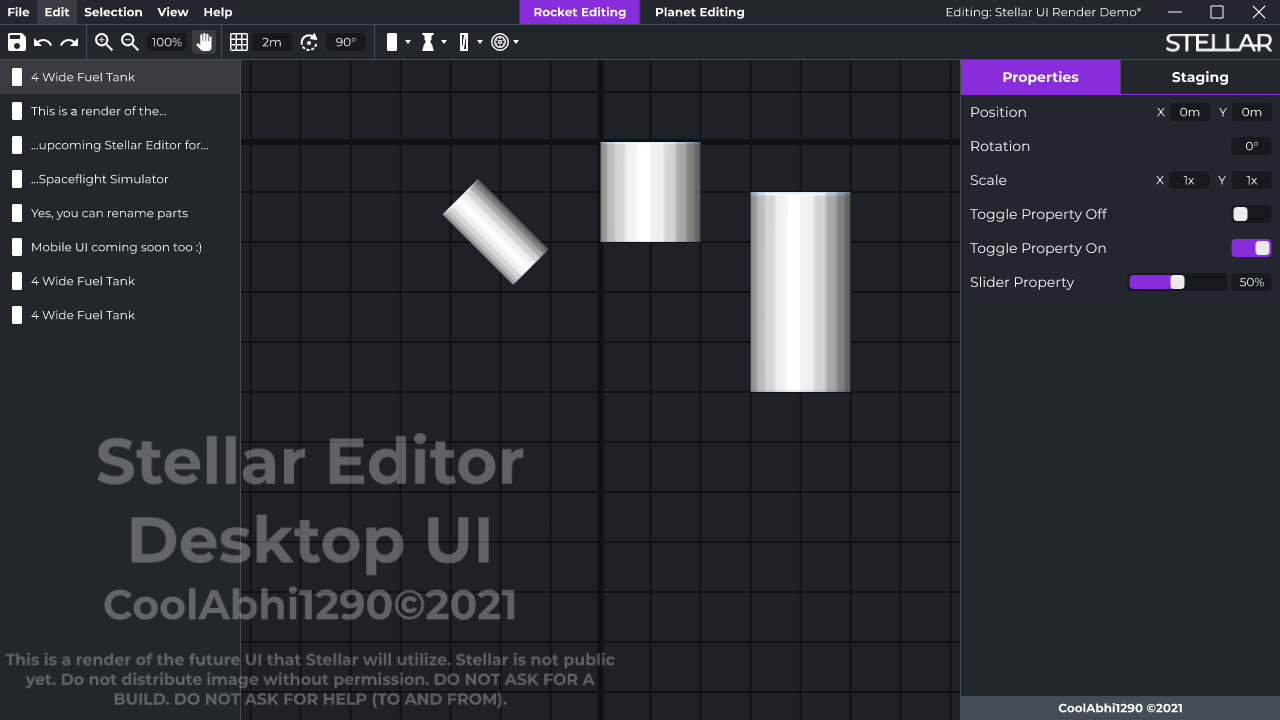Click the 100% zoom level field
The image size is (1280, 720).
click(x=167, y=42)
